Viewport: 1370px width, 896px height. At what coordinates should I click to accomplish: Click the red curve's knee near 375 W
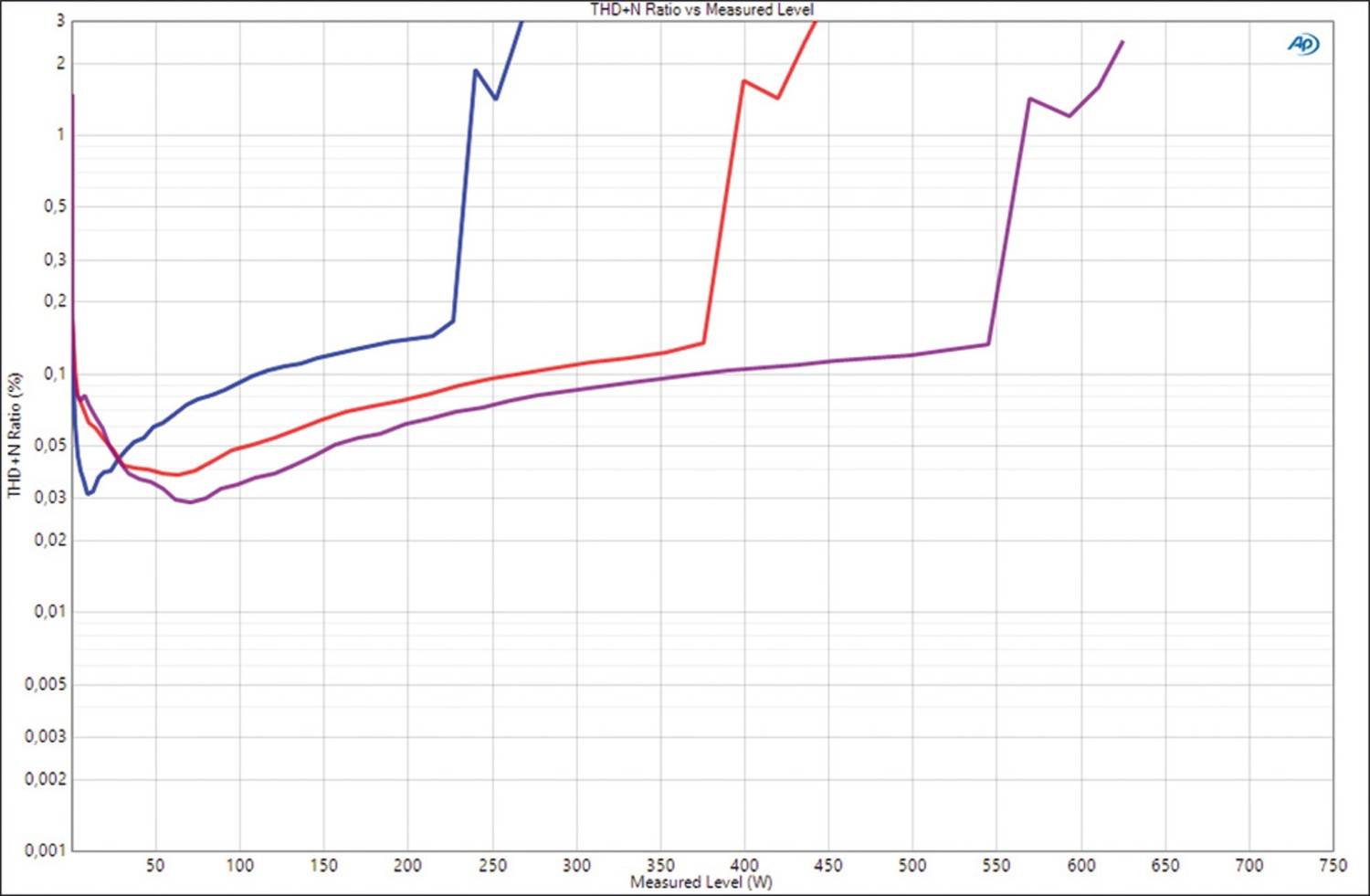click(x=703, y=343)
